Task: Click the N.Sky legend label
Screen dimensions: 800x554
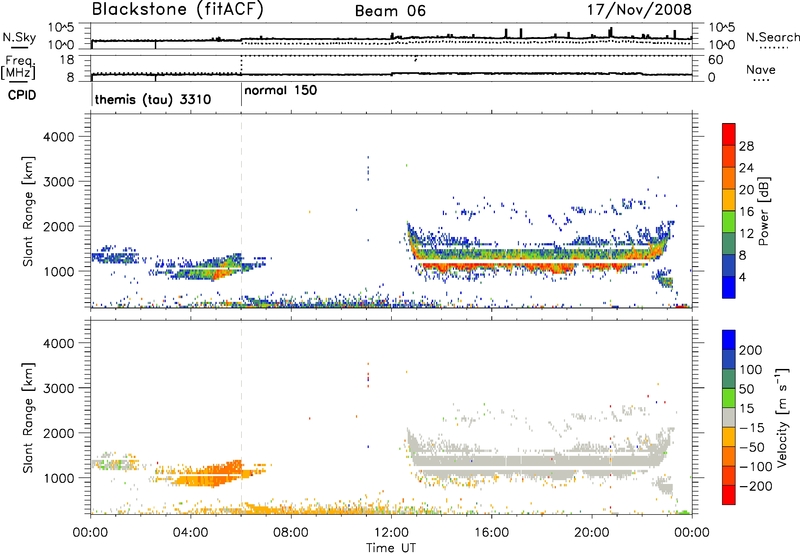Action: click(x=19, y=37)
